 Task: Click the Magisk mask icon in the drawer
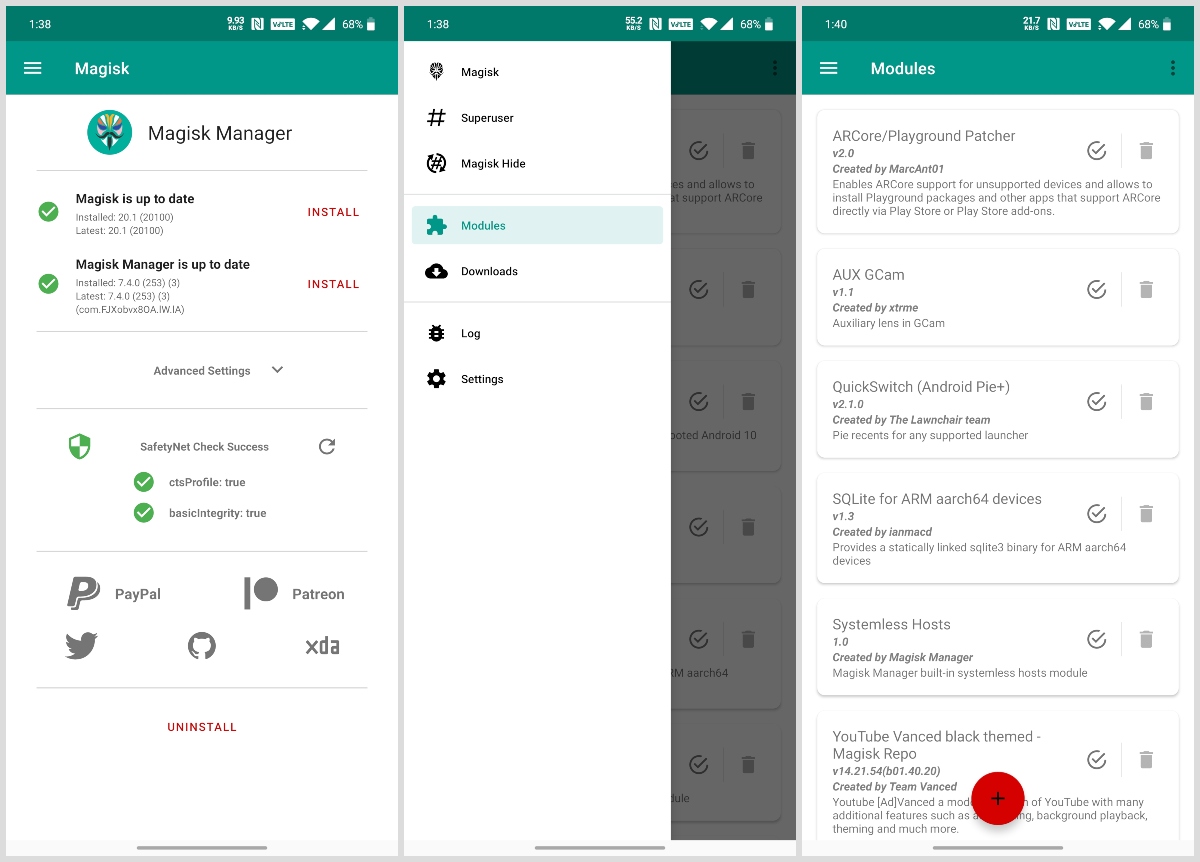[x=436, y=72]
